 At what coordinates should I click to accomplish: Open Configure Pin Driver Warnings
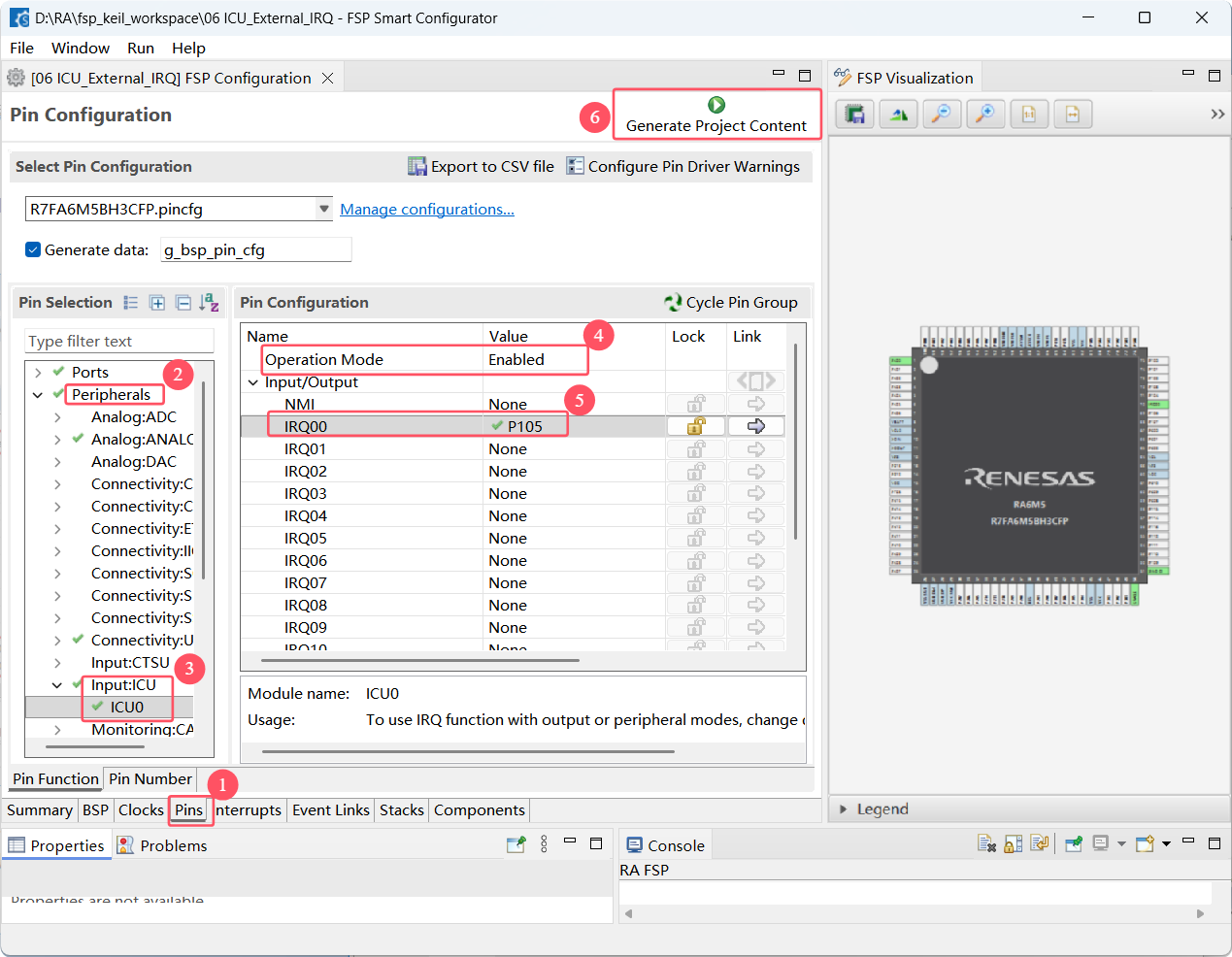[x=683, y=167]
